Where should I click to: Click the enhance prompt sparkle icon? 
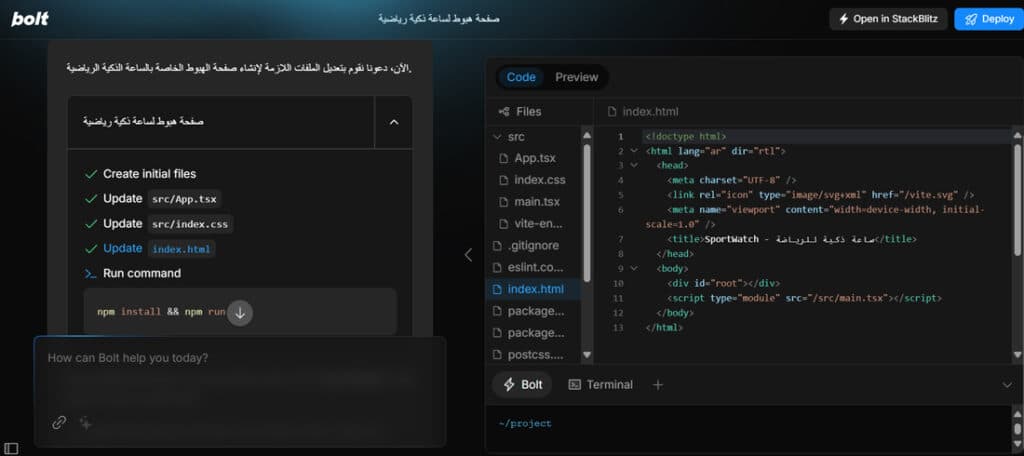pos(85,423)
